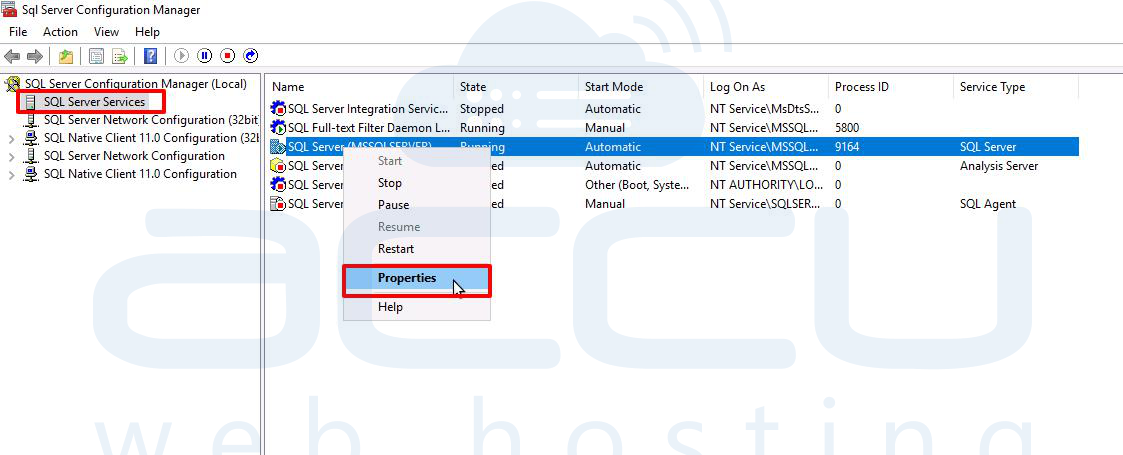Click the Analysis Server row's yellow icon
Viewport: 1123px width, 455px height.
pos(278,166)
